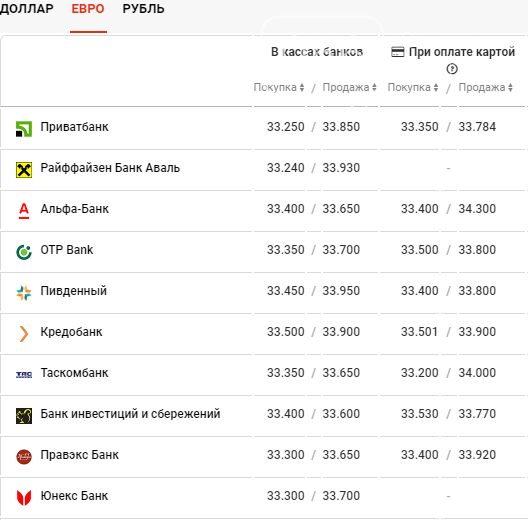This screenshot has width=528, height=520.
Task: Click the Юнекс Банк red logo
Action: point(24,497)
